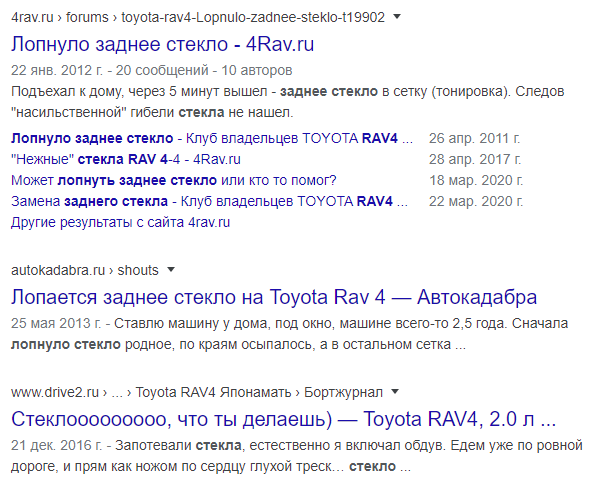Image resolution: width=606 pixels, height=488 pixels.
Task: Open 'Лопается заднее стекло на Toyota Rav 4 — Автокадабра'
Action: coord(274,297)
